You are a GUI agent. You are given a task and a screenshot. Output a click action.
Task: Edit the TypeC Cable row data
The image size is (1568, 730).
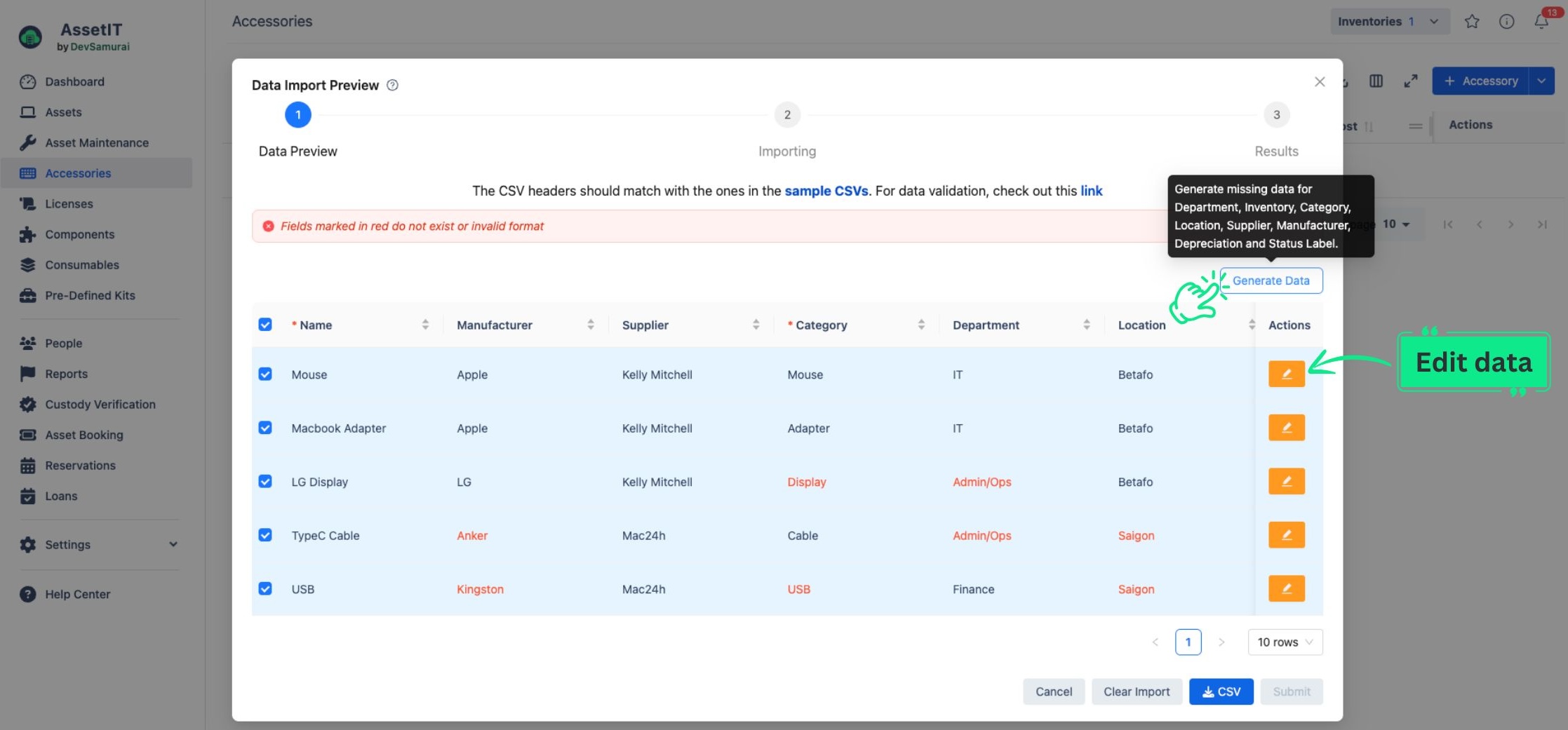(x=1286, y=535)
